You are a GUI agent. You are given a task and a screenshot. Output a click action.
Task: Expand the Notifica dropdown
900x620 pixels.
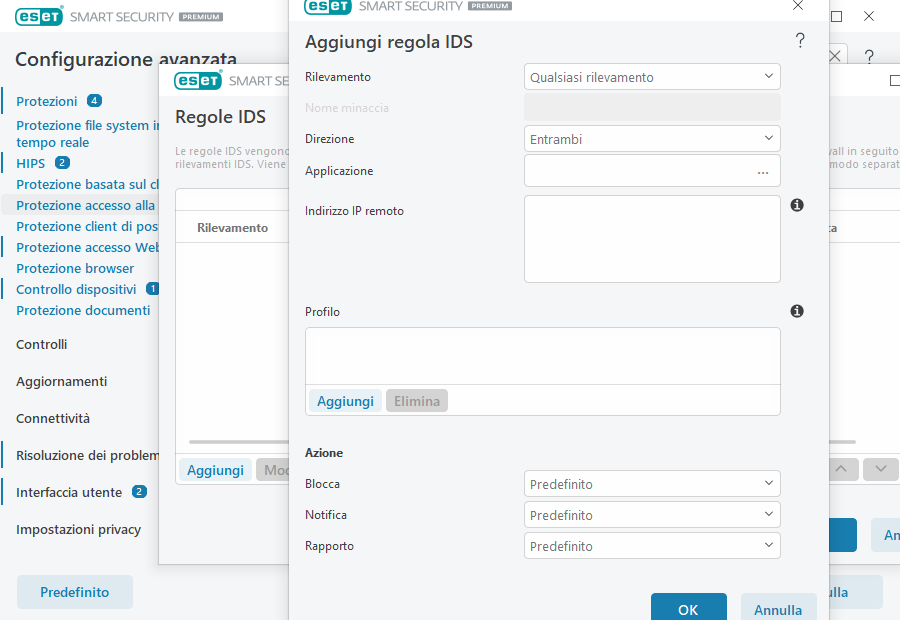(x=652, y=515)
